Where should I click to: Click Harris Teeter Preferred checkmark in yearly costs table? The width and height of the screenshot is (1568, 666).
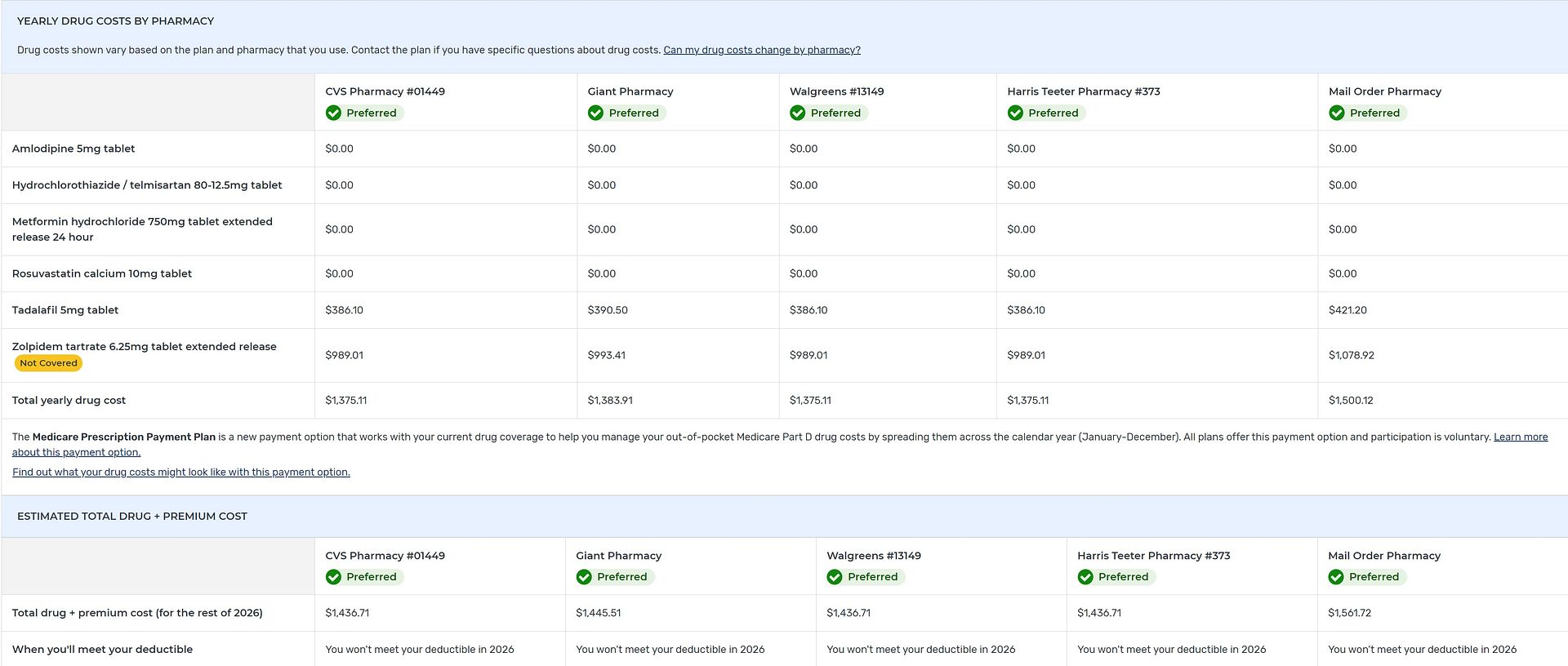tap(1015, 113)
